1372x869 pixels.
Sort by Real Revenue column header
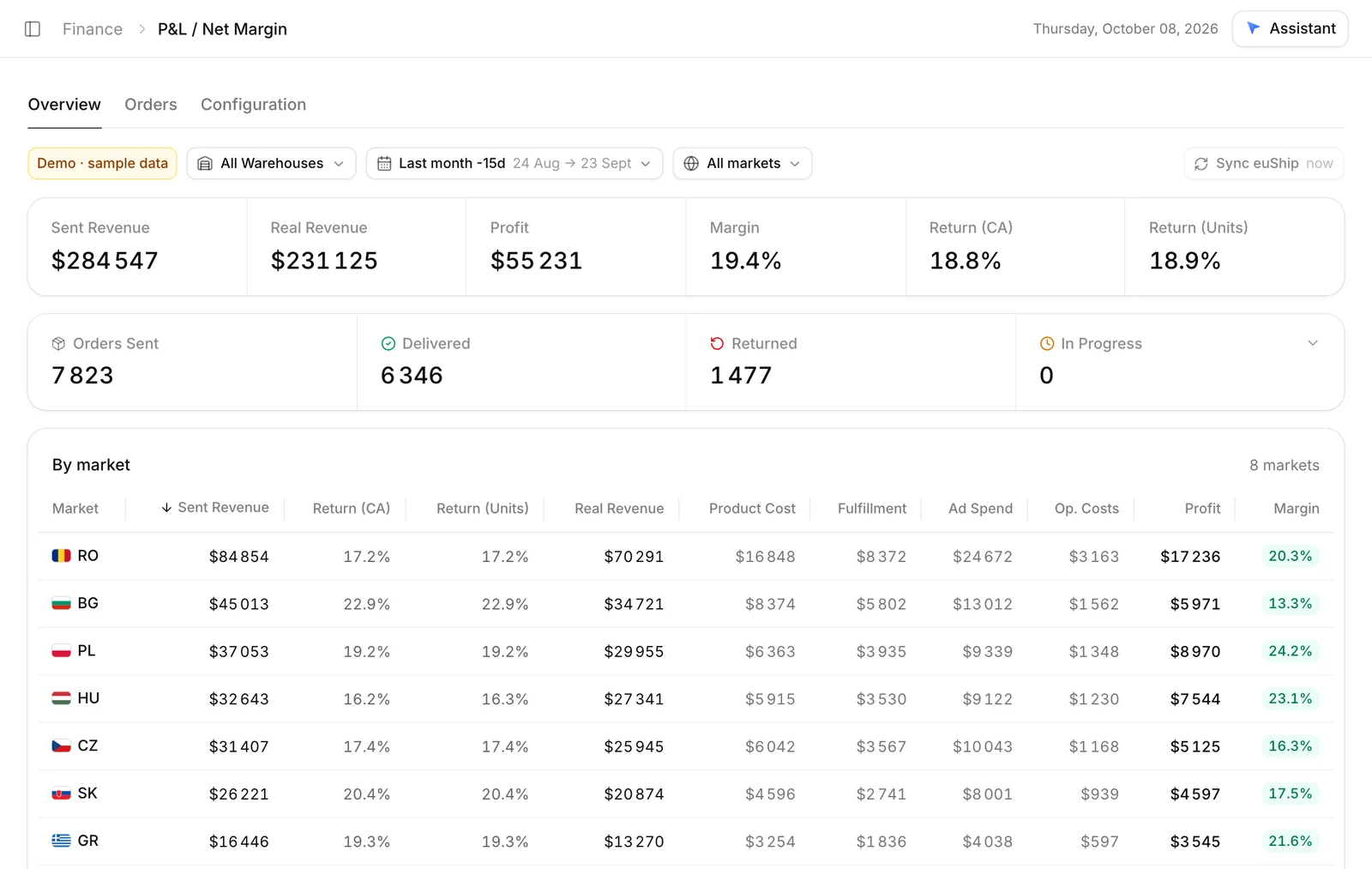coord(619,509)
